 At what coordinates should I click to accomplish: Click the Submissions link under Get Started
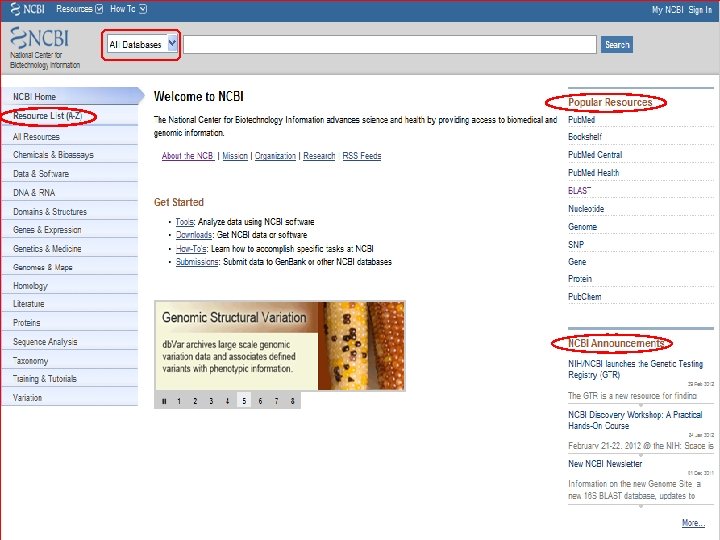[197, 262]
